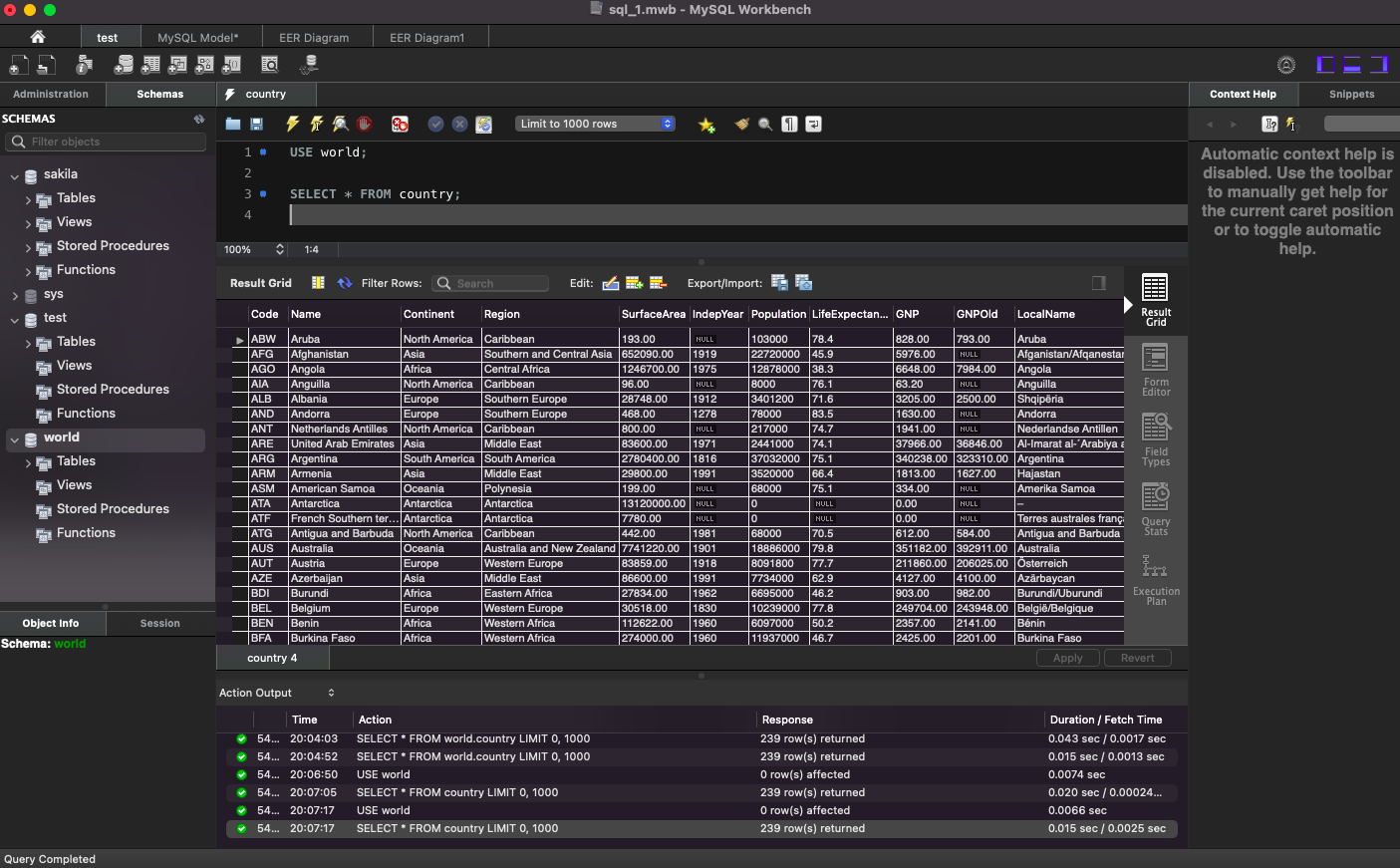Screen dimensions: 1400x868
Task: Save snippet with the star icon
Action: (706, 125)
